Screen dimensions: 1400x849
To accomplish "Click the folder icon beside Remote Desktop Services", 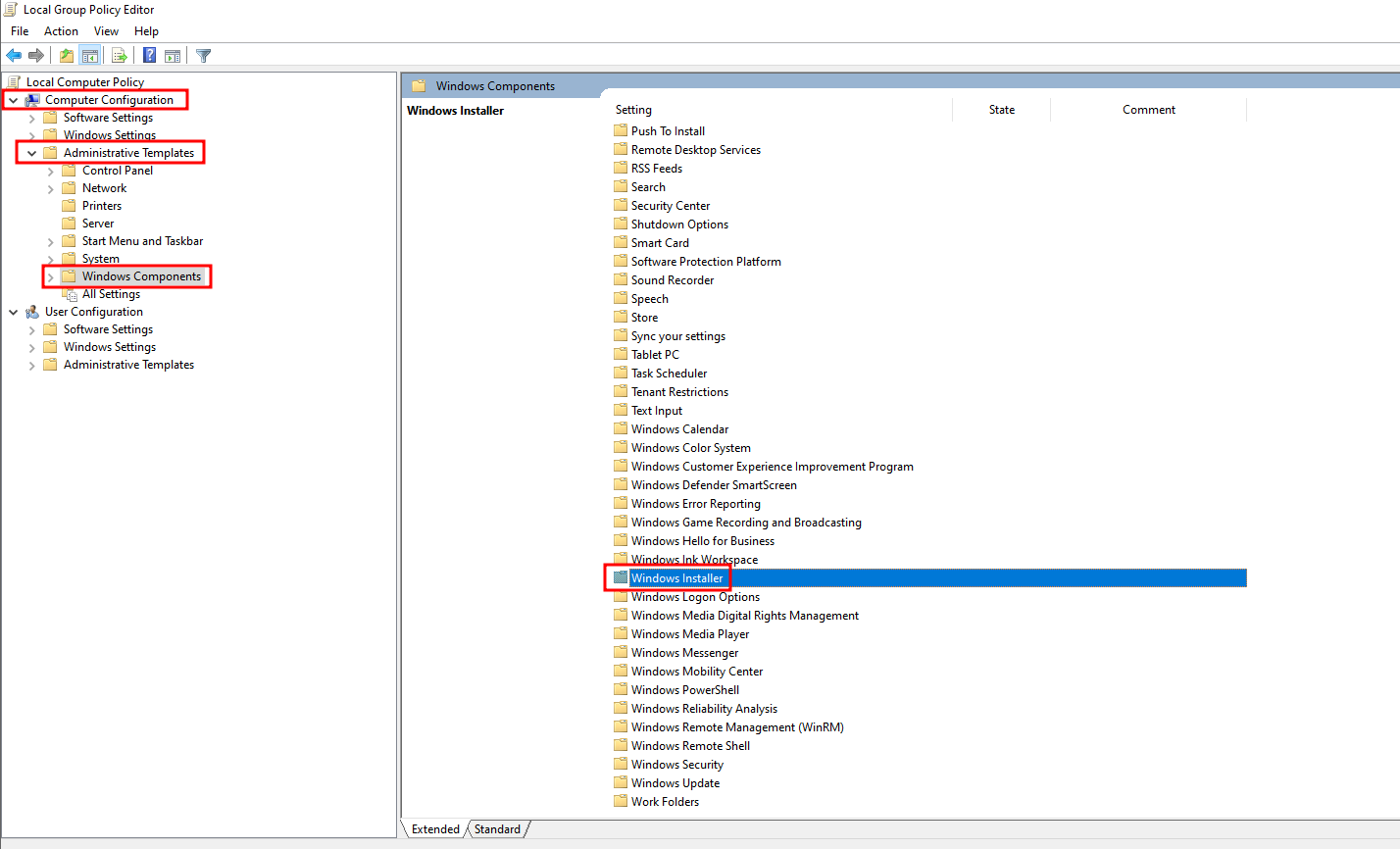I will point(621,149).
